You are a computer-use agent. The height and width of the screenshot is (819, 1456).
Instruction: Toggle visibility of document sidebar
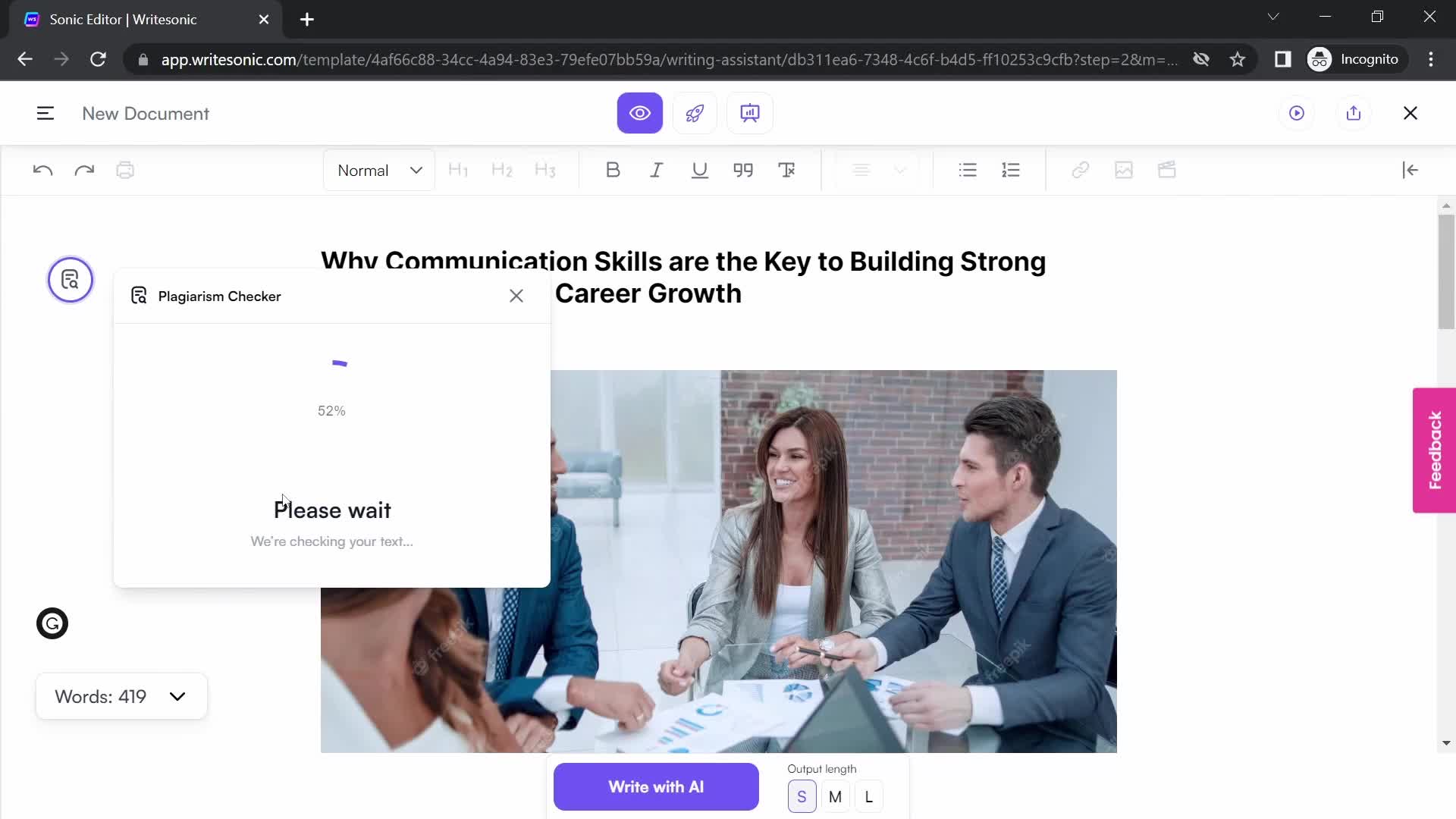click(45, 113)
